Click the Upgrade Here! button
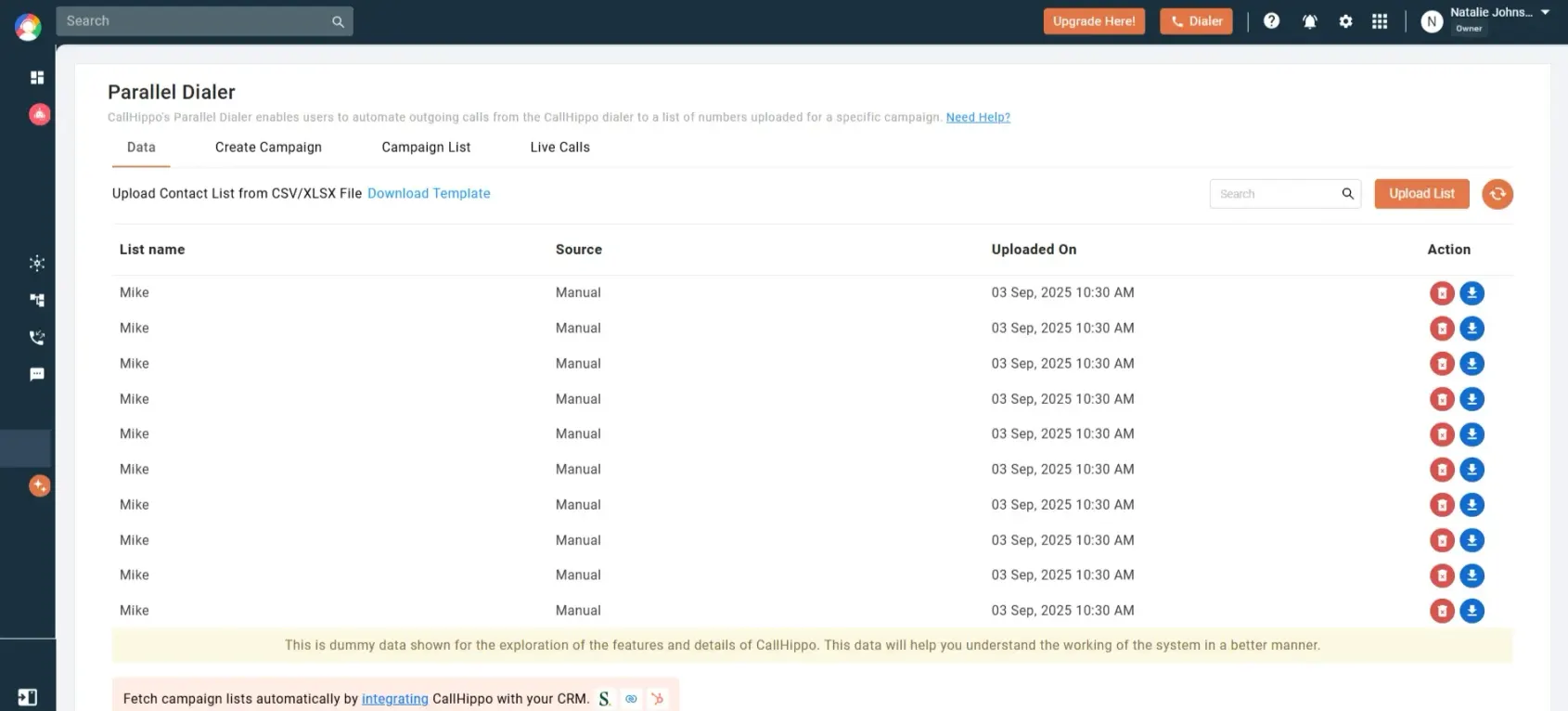 tap(1094, 21)
